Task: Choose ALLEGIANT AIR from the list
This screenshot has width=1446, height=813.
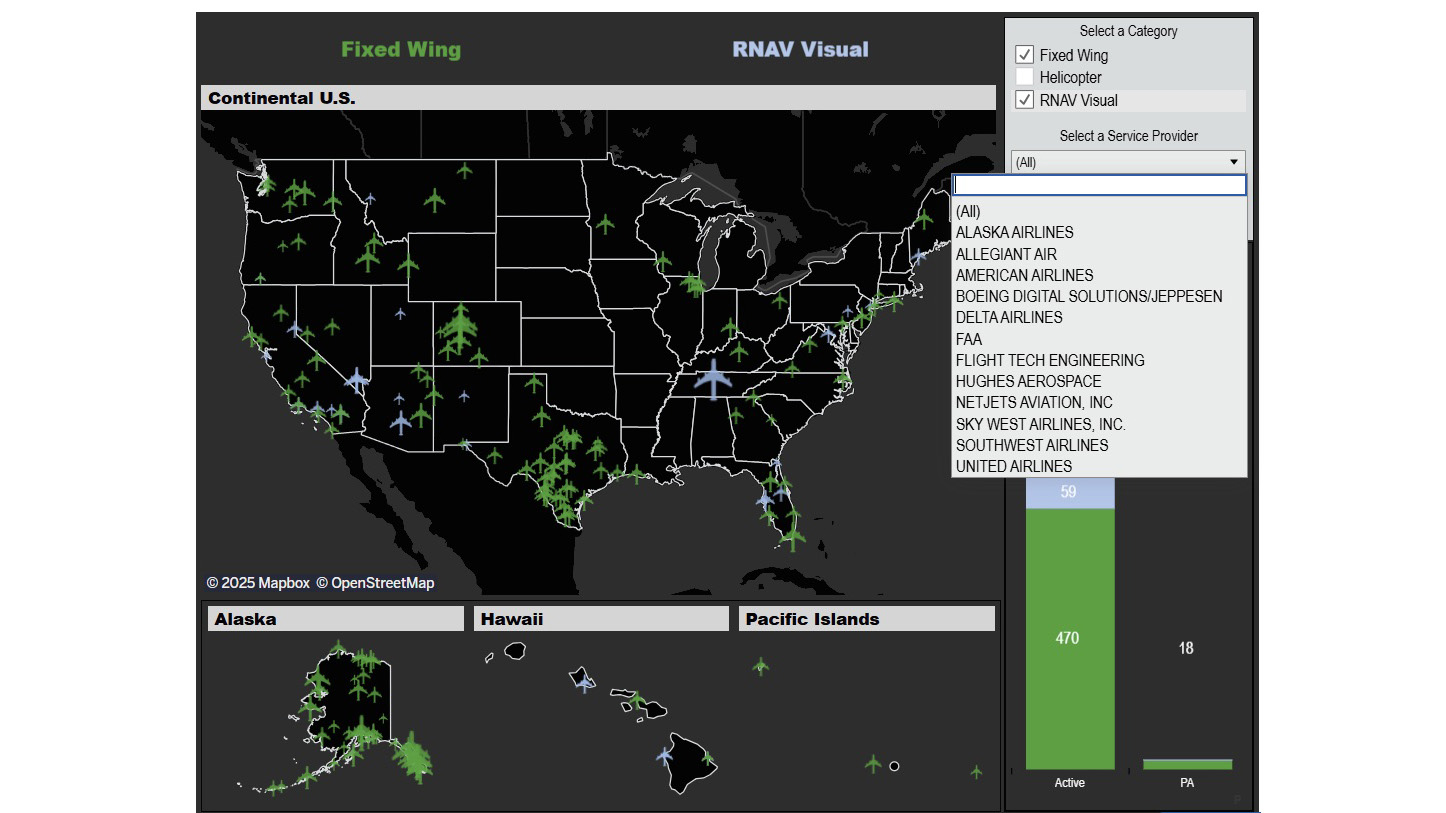Action: (x=1099, y=254)
